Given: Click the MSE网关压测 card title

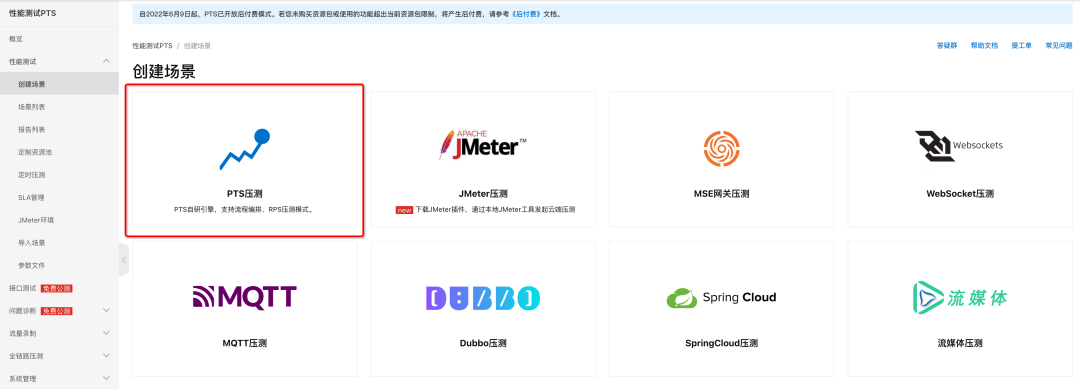Looking at the screenshot, I should 721,194.
